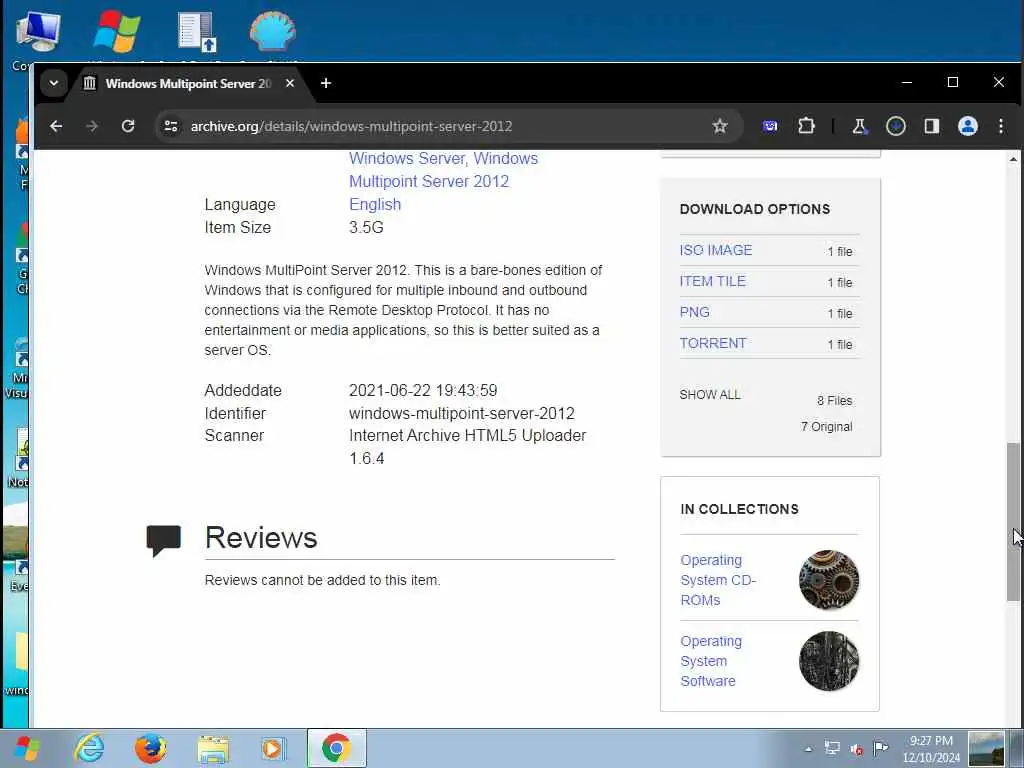Click the scrollbar up arrow
The width and height of the screenshot is (1024, 768).
(x=1013, y=159)
